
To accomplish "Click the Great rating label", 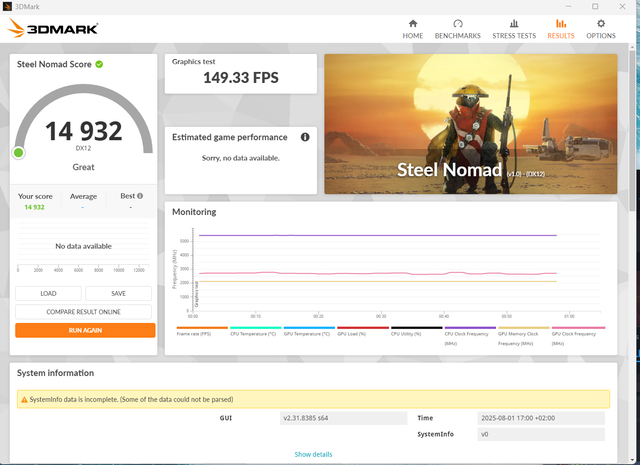I will point(83,167).
